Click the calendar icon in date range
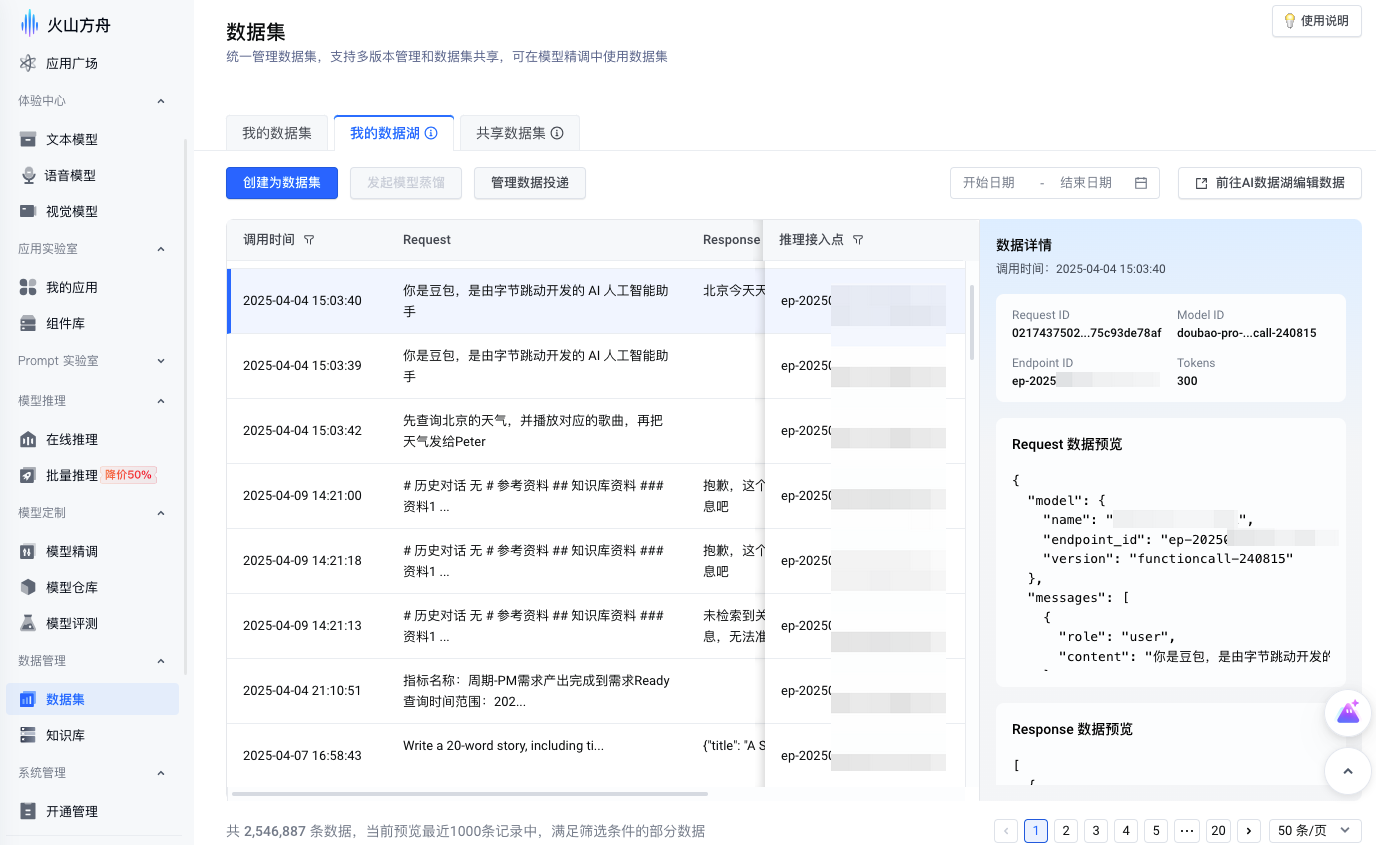 coord(1141,183)
